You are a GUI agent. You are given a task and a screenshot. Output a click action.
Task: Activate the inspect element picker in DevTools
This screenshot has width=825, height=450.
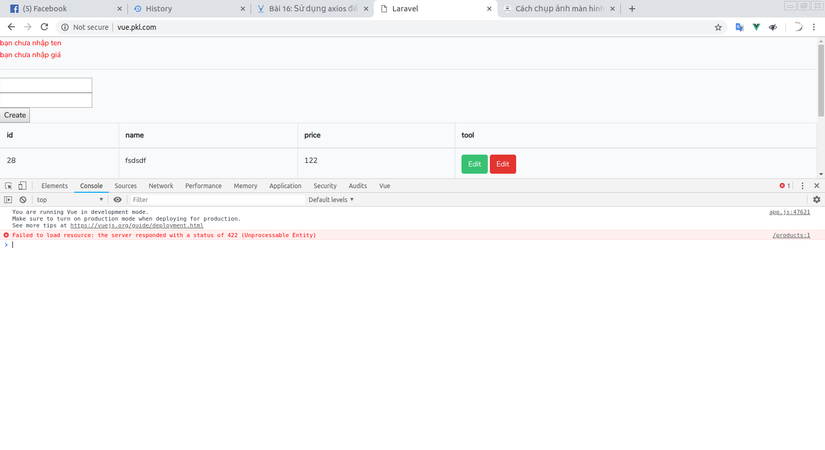[8, 186]
